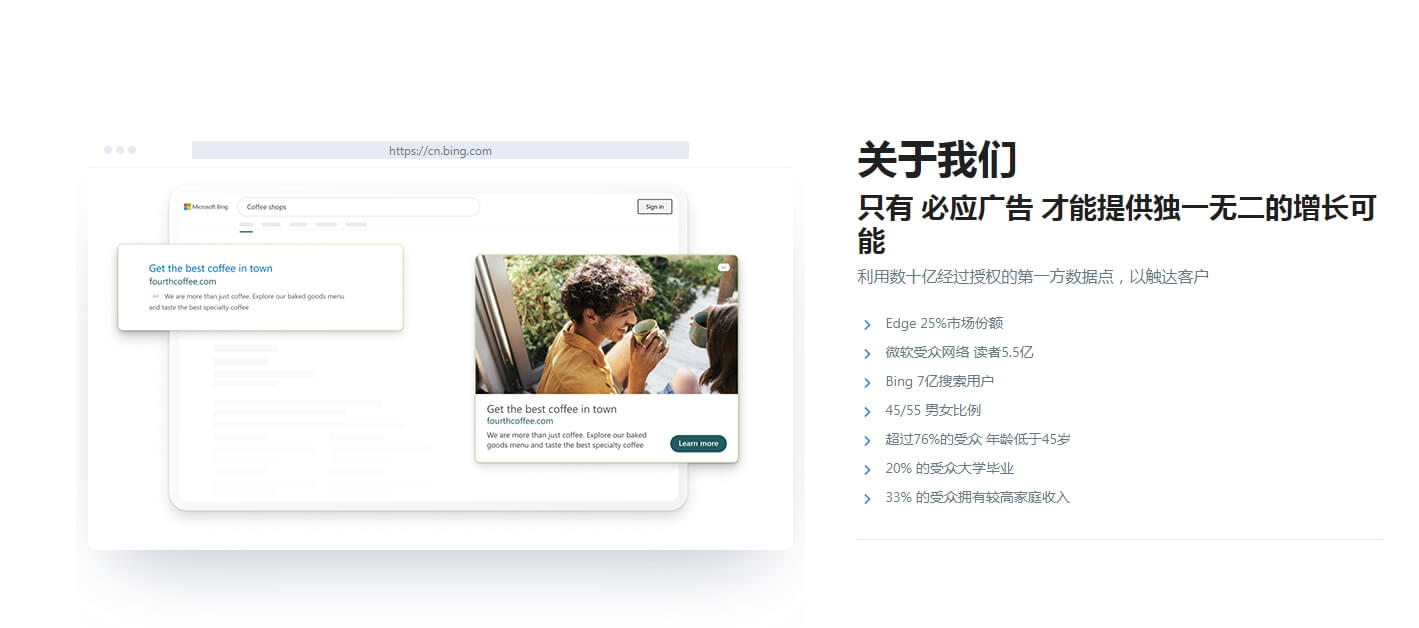
Task: Click the chevron beside 45/55 男女比例
Action: [x=867, y=412]
